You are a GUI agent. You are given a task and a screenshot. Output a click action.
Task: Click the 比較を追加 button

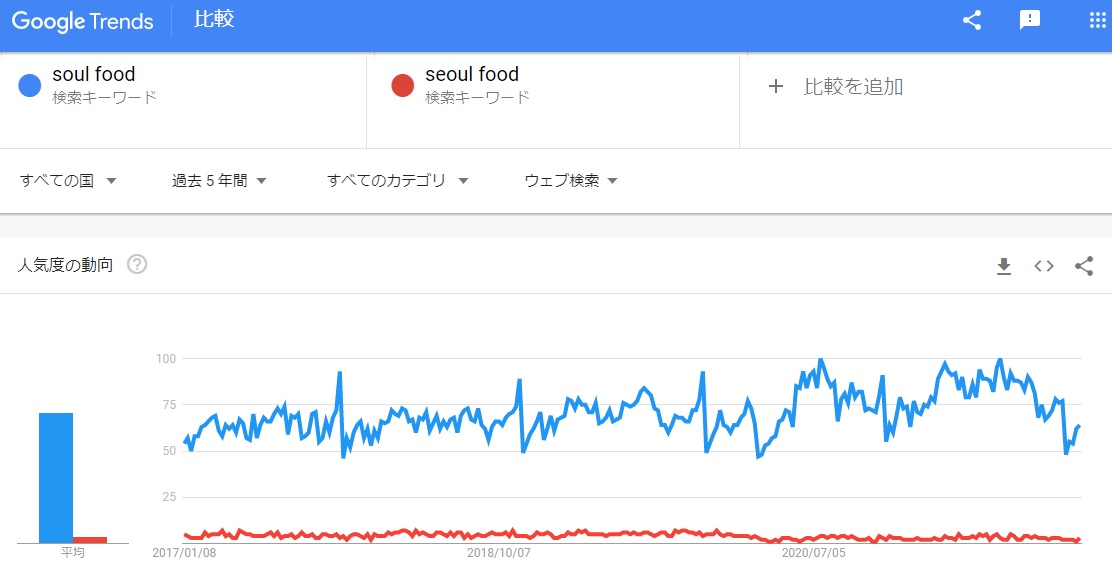tap(853, 87)
